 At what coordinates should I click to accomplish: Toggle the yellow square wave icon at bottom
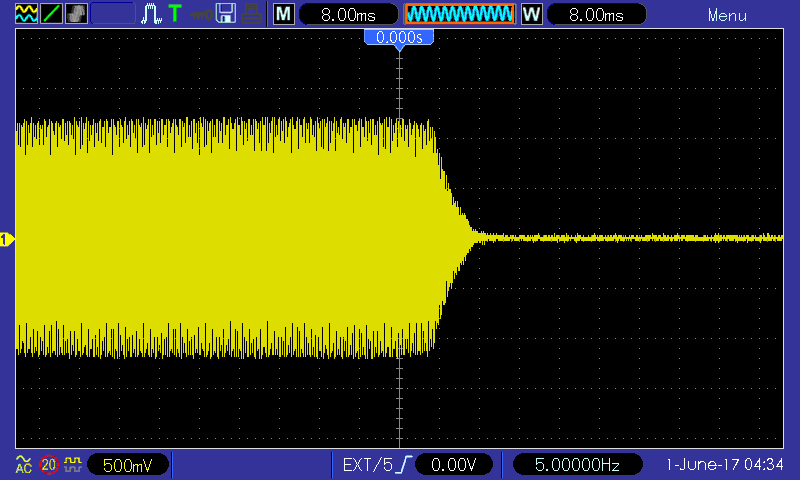point(73,464)
